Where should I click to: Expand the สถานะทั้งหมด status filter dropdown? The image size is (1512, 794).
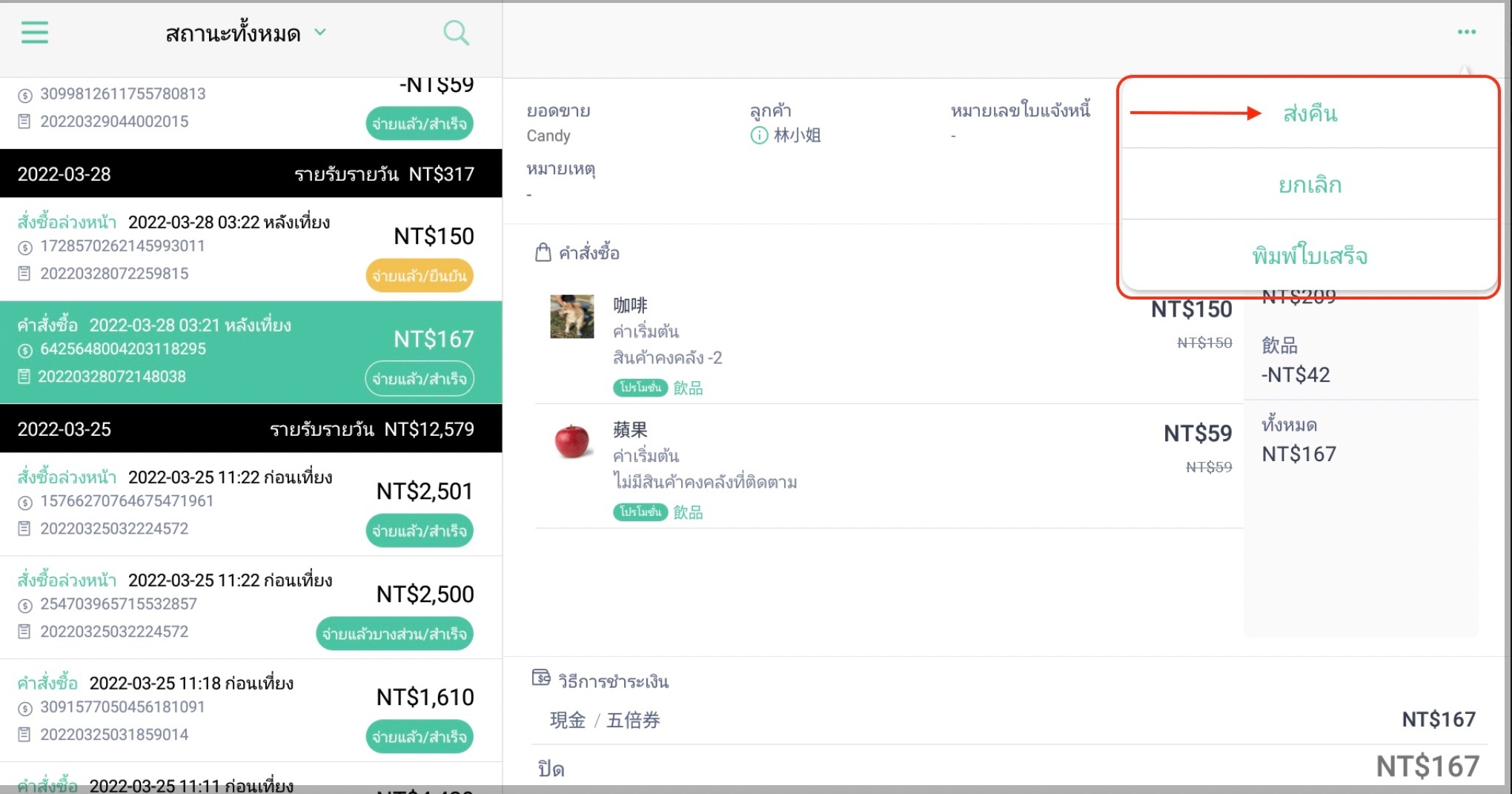[245, 33]
